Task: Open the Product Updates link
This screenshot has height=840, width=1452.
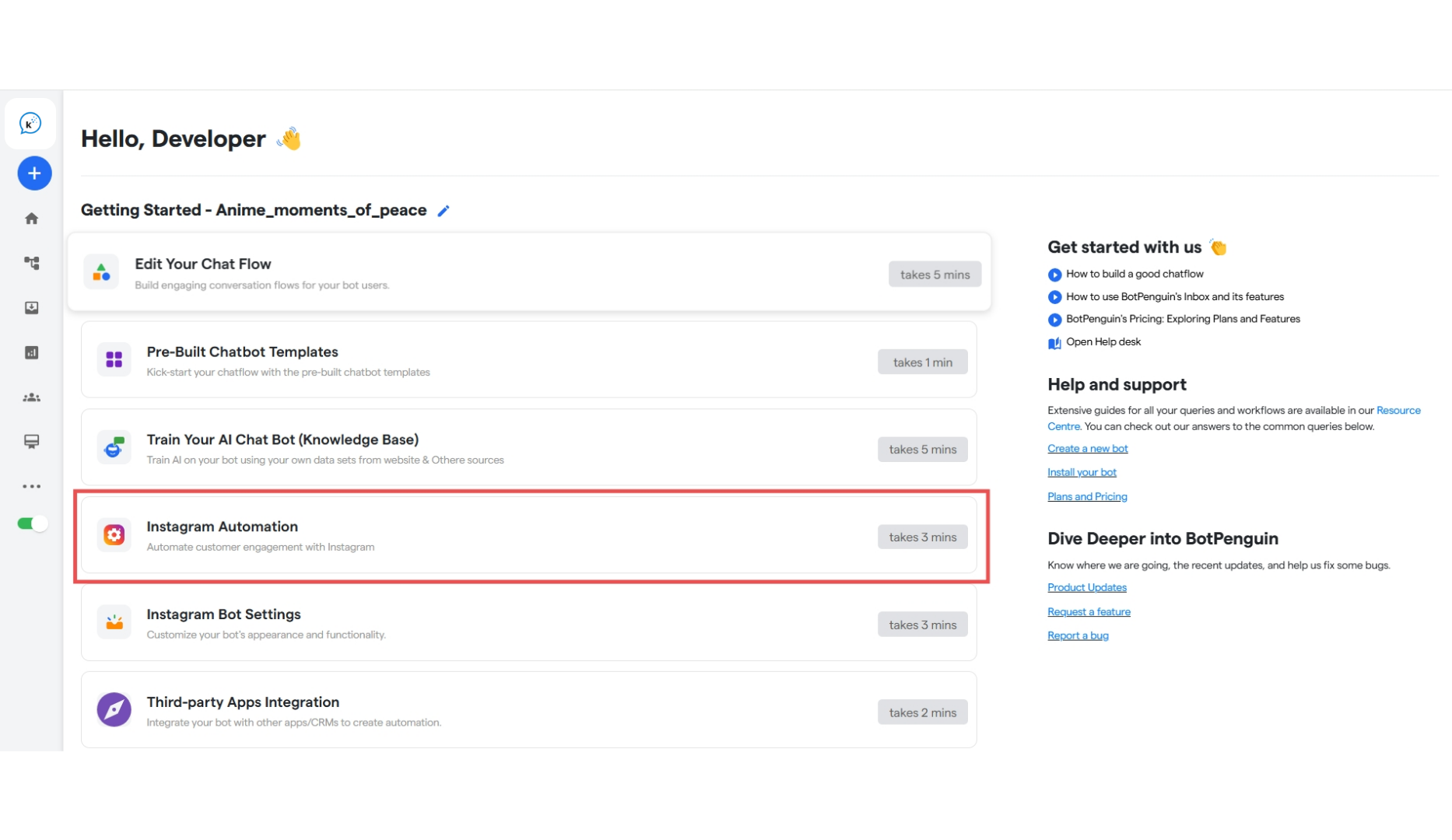Action: 1086,587
